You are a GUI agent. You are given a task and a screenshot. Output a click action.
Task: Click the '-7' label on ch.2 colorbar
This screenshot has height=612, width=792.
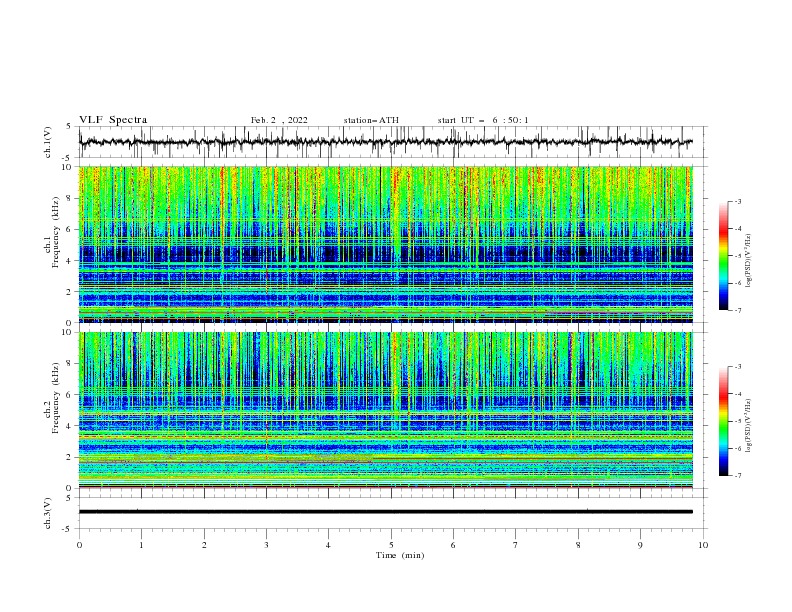pyautogui.click(x=737, y=475)
